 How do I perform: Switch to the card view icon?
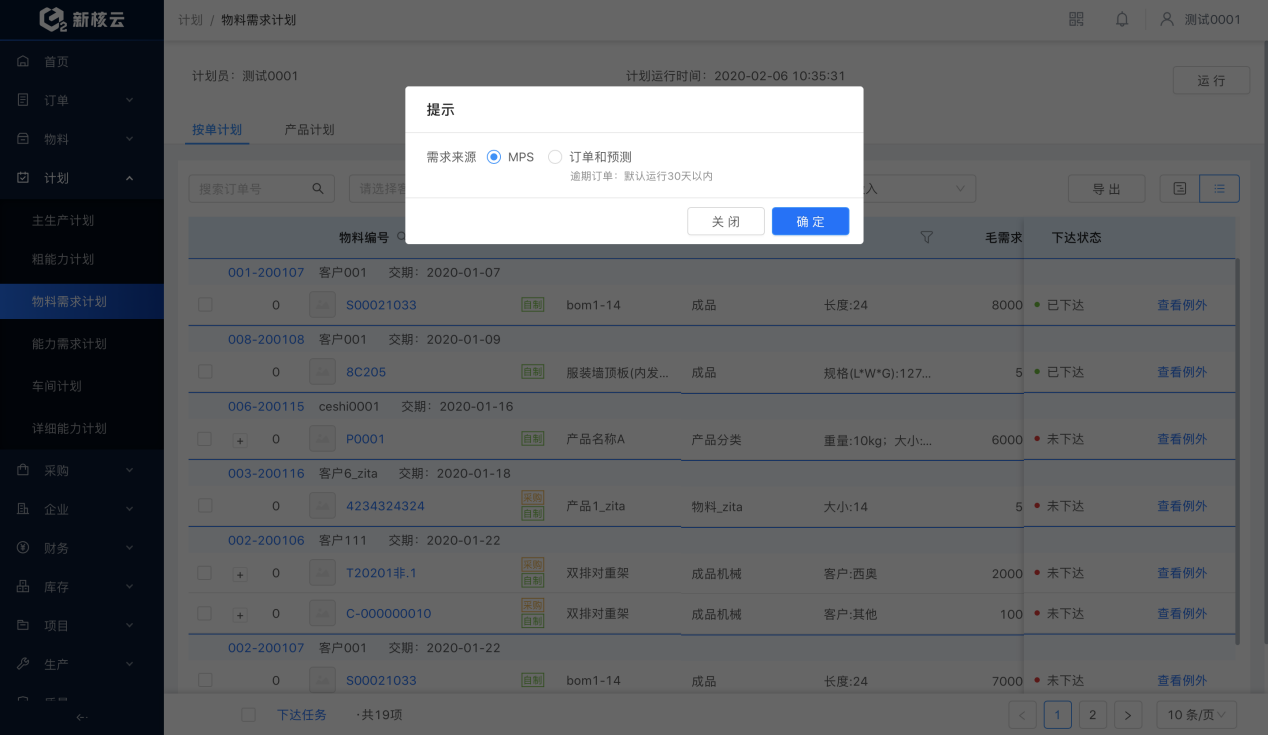pyautogui.click(x=1180, y=188)
